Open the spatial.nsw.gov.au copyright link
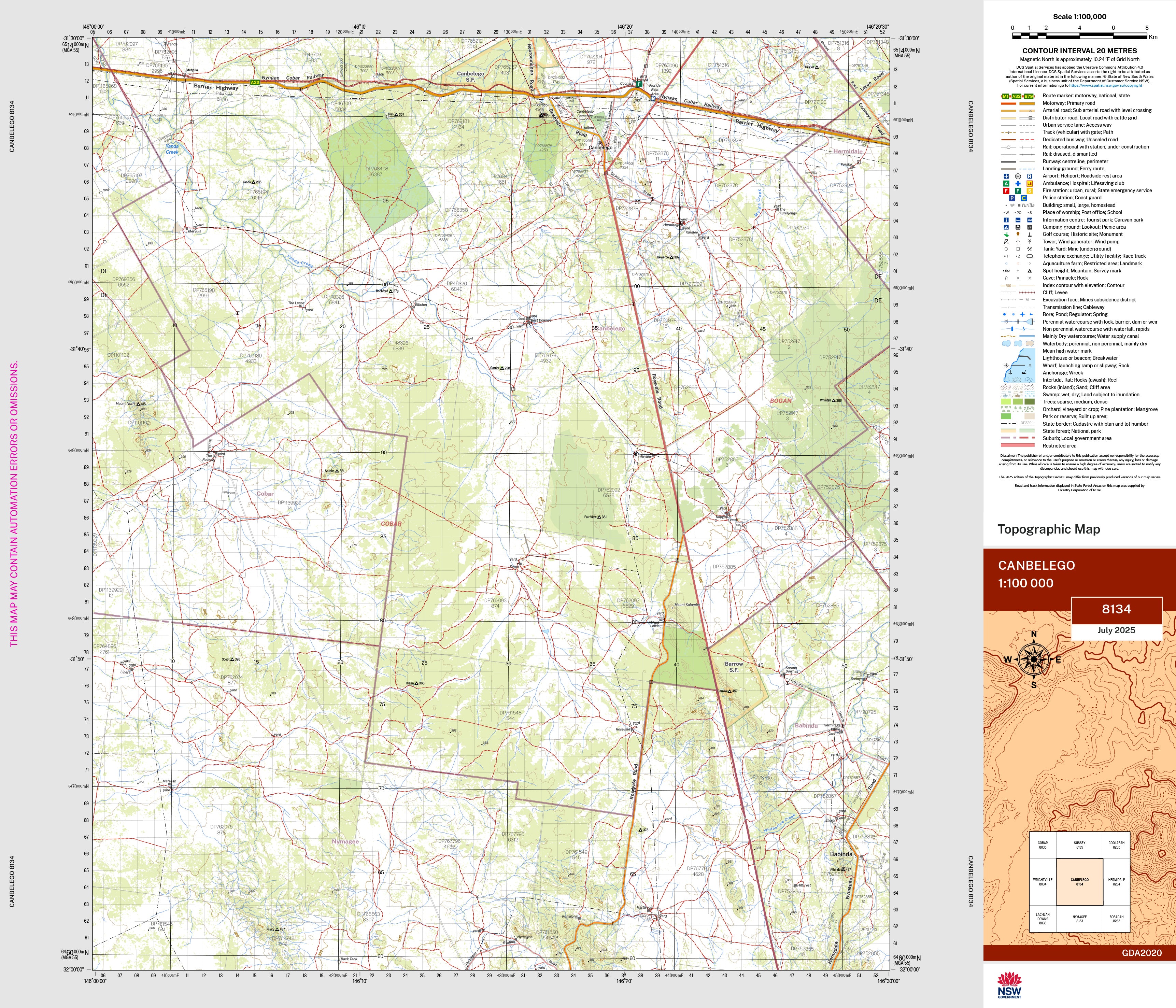 (1105, 85)
